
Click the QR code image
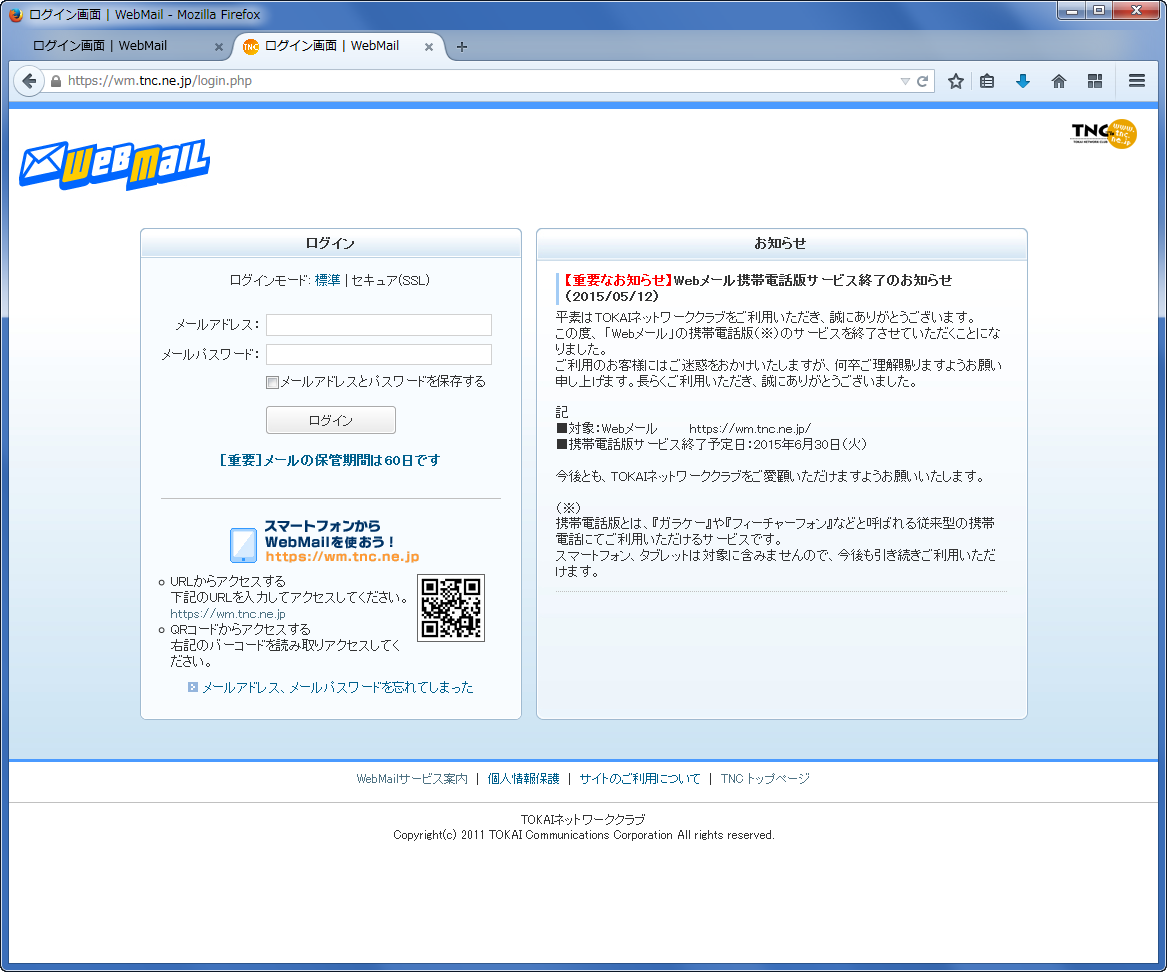[x=451, y=608]
